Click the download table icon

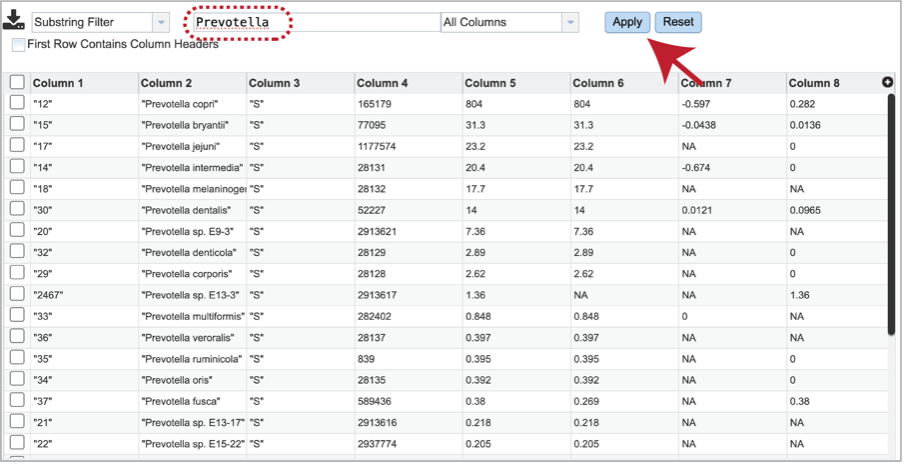(14, 23)
